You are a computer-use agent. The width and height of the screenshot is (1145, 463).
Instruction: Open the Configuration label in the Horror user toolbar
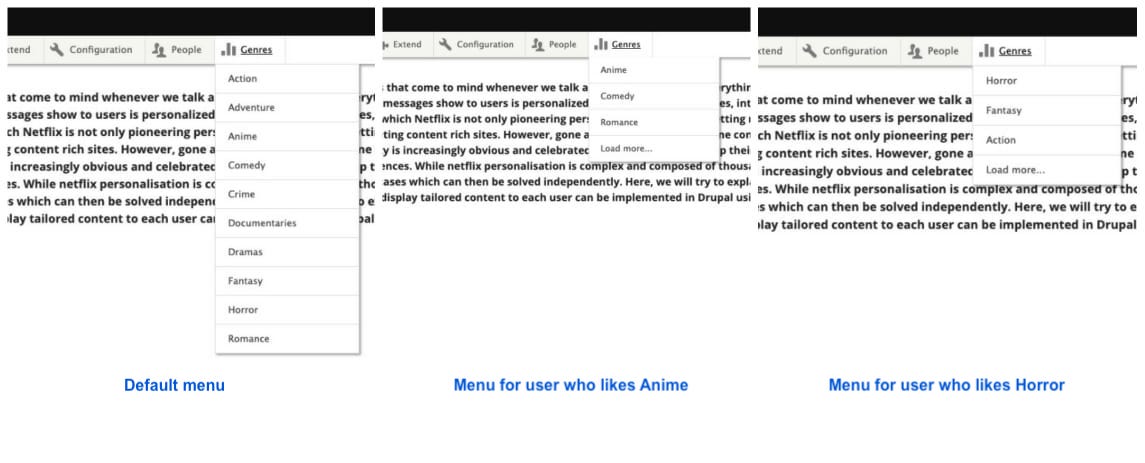854,50
